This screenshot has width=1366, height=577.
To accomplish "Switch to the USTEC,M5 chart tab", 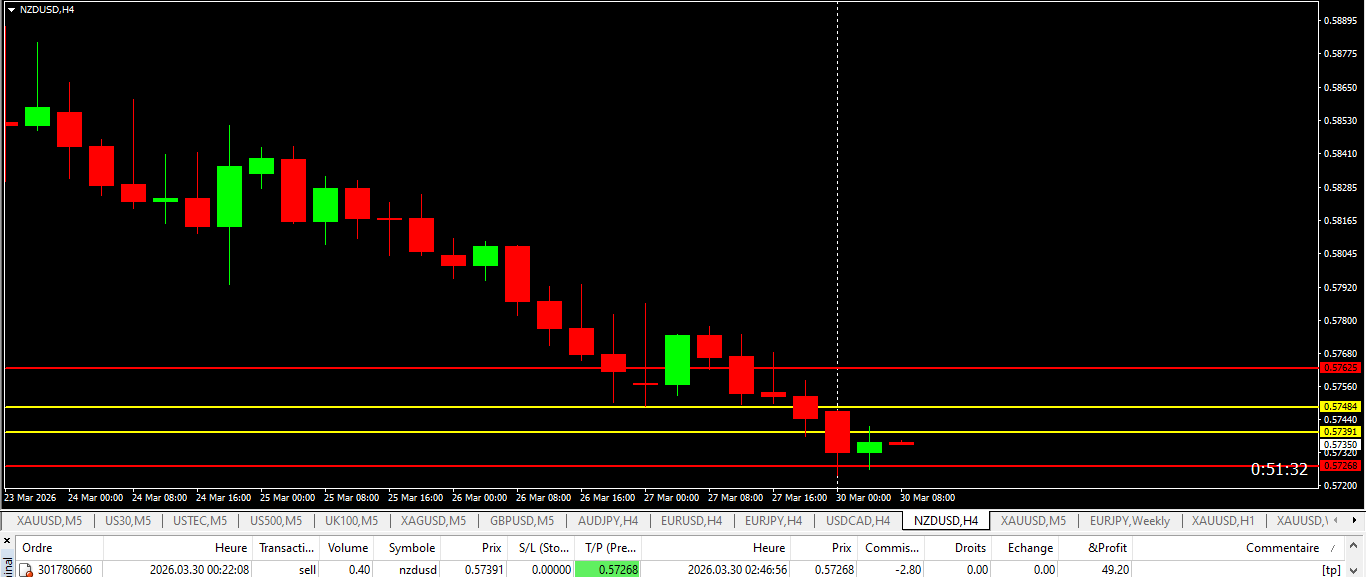I will (200, 521).
